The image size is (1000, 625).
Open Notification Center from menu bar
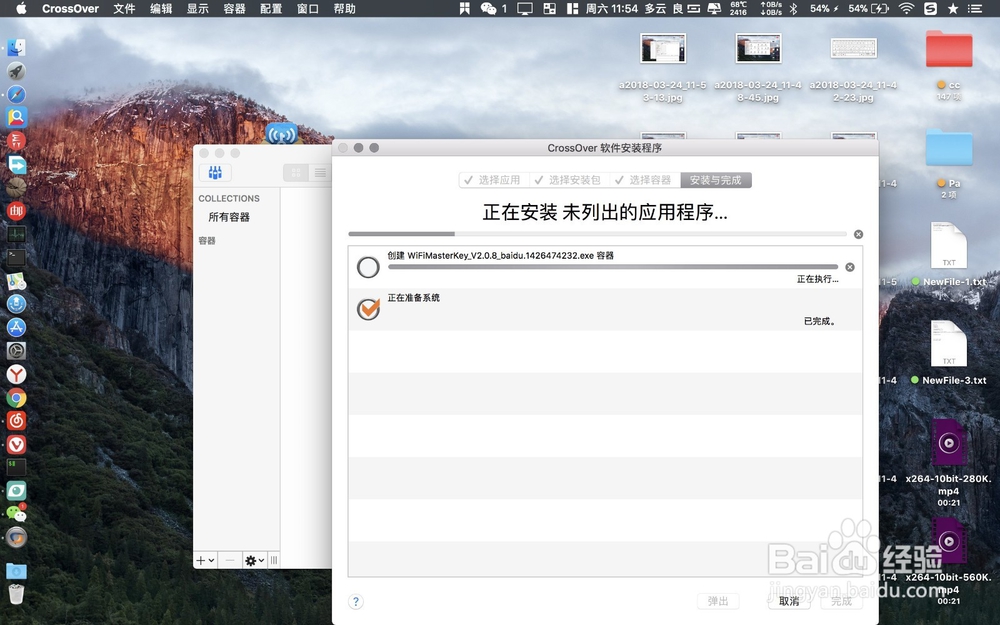(975, 8)
